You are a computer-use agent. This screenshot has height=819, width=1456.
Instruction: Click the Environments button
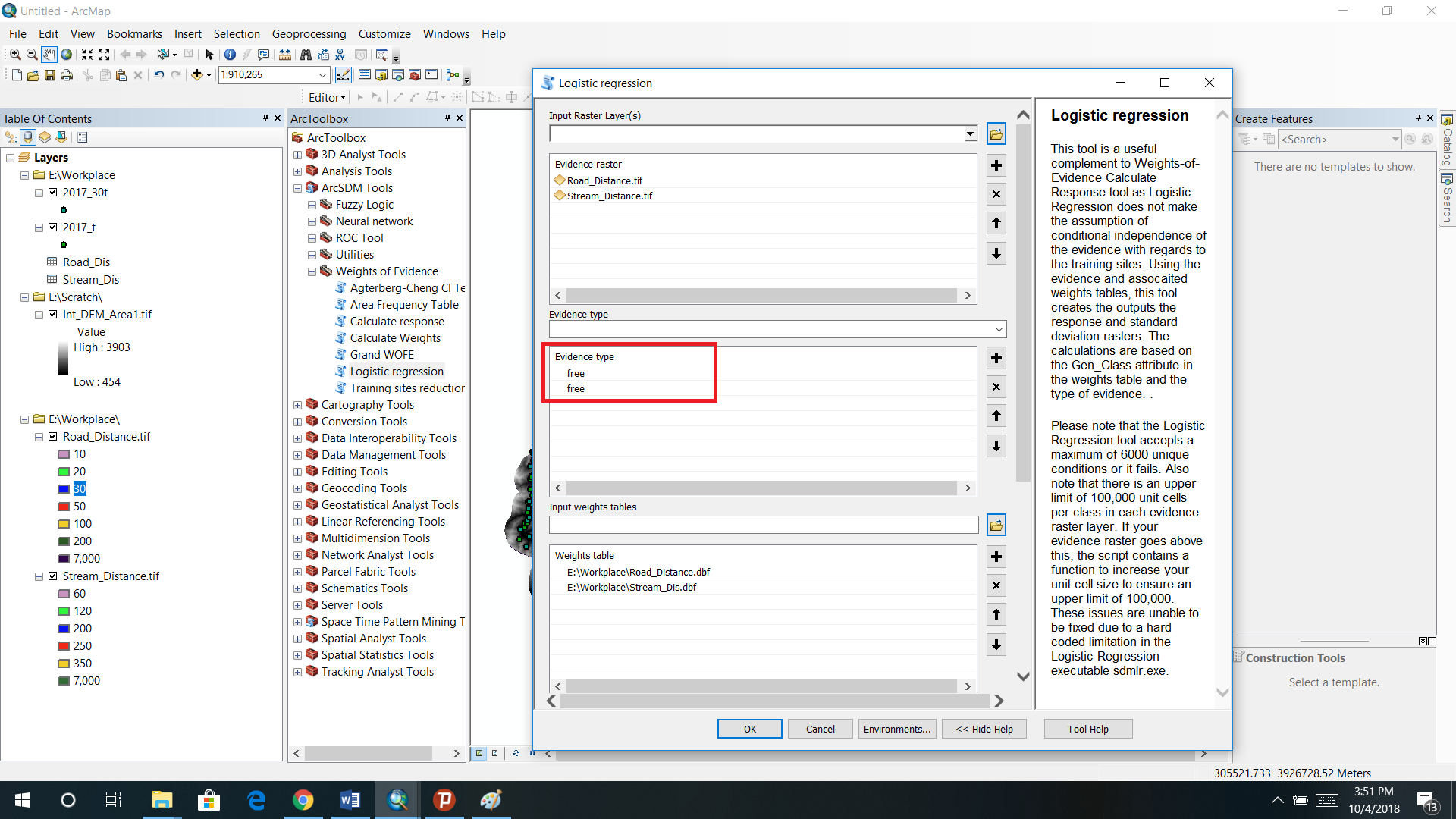[x=896, y=728]
